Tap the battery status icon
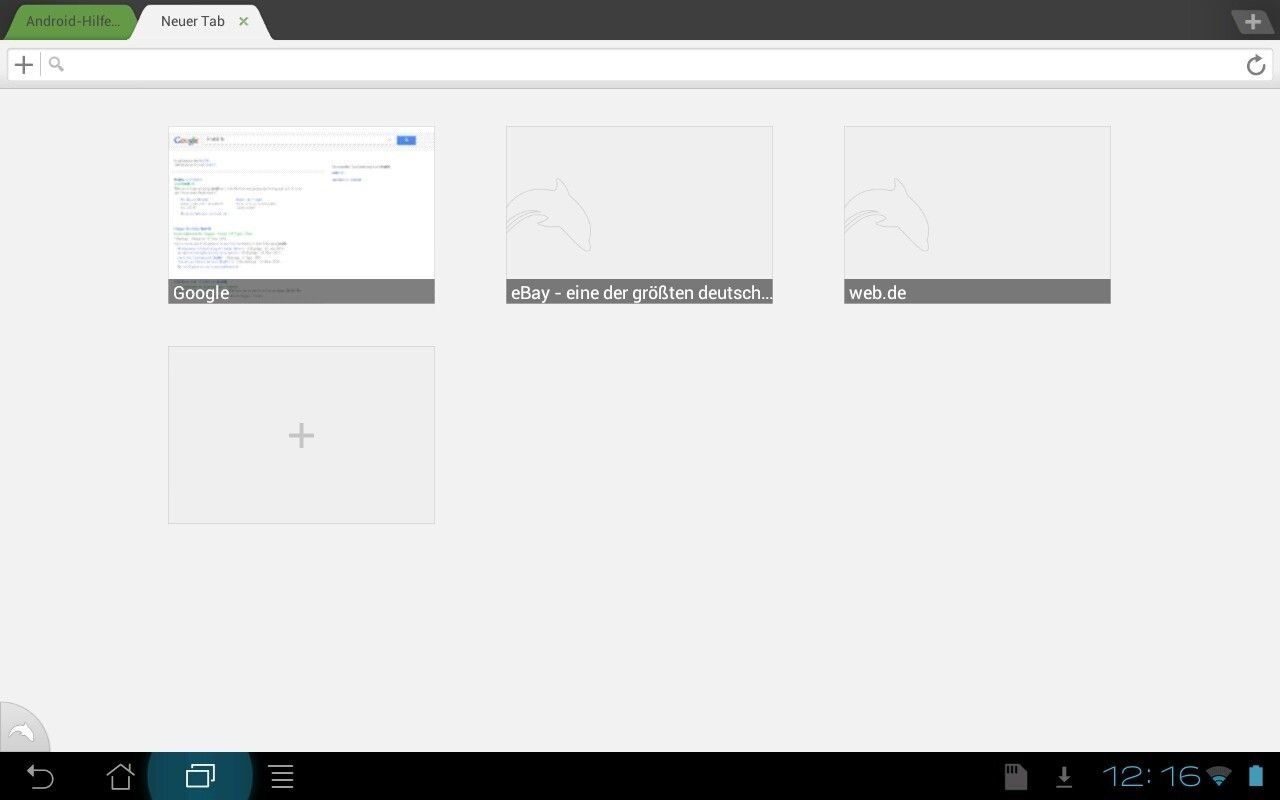 pos(1256,776)
